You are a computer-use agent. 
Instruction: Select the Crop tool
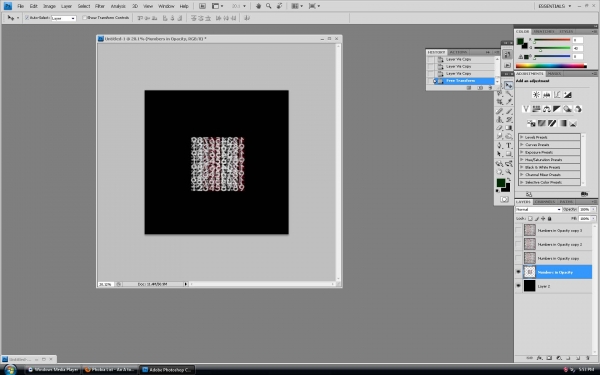(x=500, y=102)
